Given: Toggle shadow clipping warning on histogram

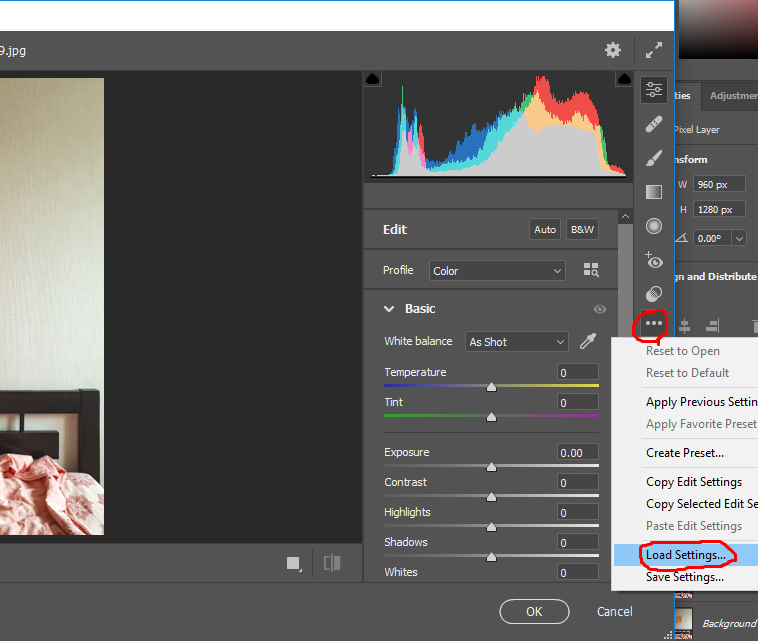Looking at the screenshot, I should click(373, 79).
